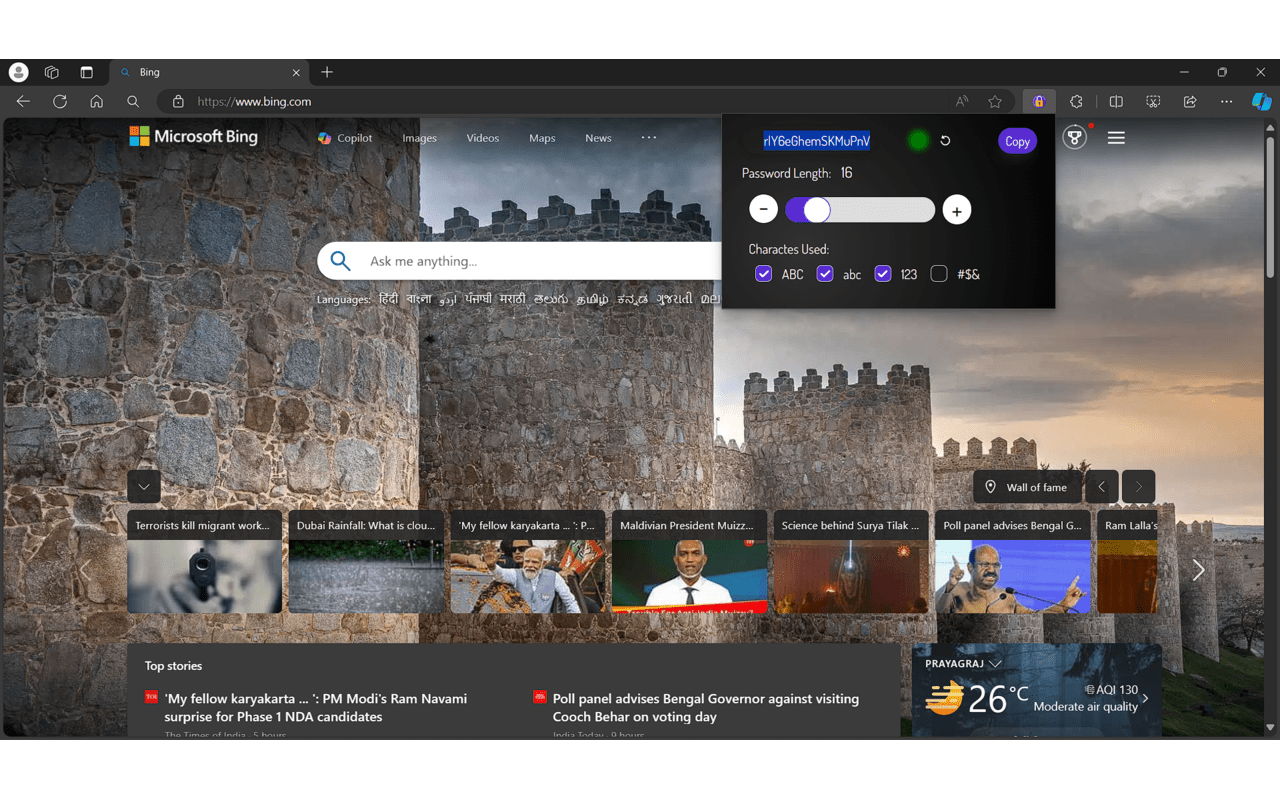This screenshot has height=800, width=1280.
Task: Read Poll panel advises Bengal Governor story
Action: (x=706, y=708)
